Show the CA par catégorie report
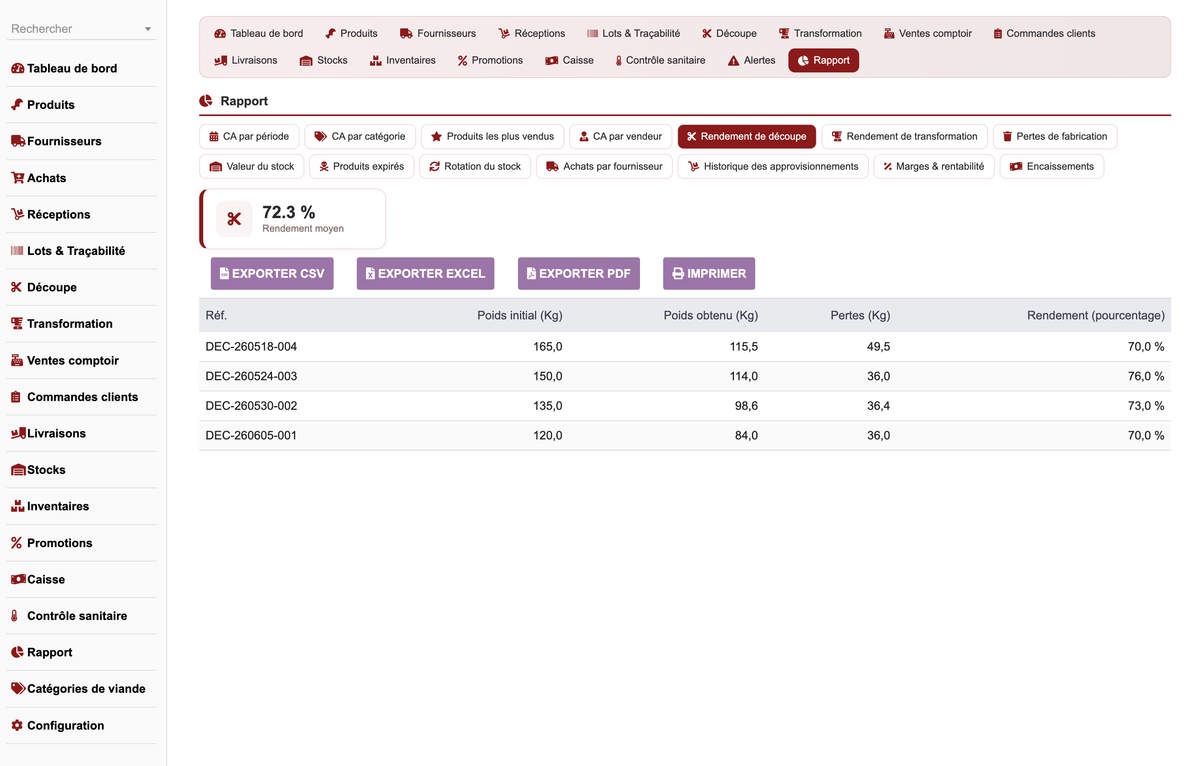 (360, 136)
